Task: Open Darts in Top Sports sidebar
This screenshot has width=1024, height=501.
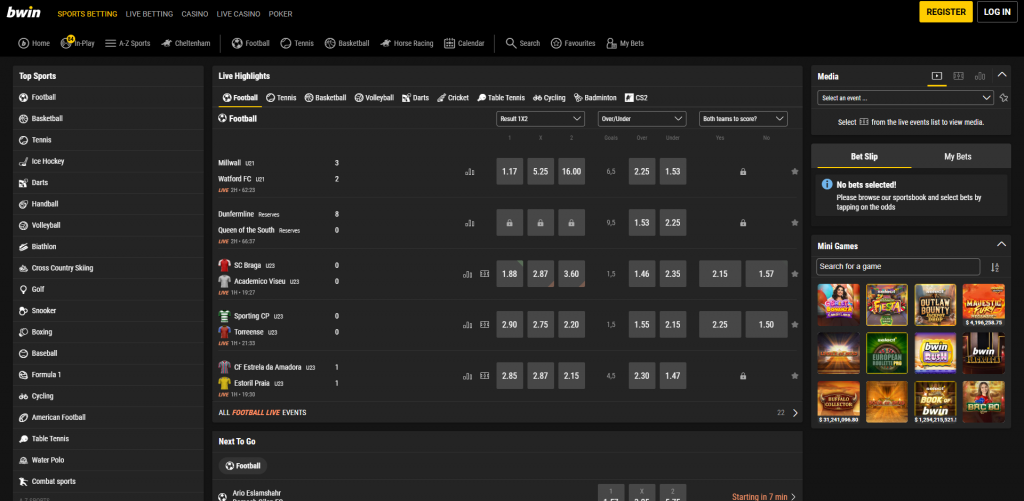Action: tap(108, 183)
